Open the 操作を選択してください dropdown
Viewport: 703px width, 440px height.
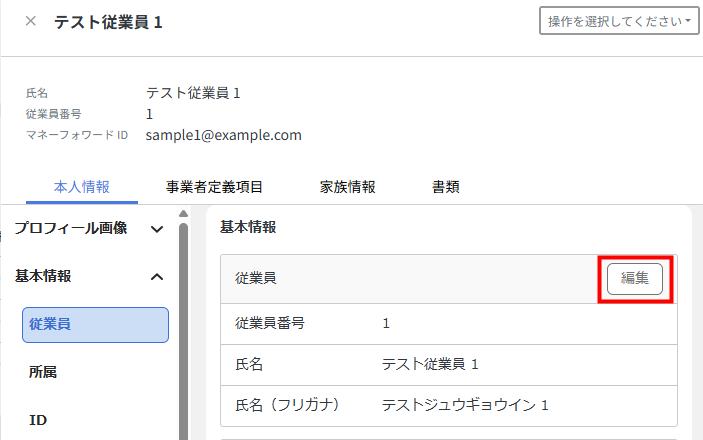[x=619, y=21]
